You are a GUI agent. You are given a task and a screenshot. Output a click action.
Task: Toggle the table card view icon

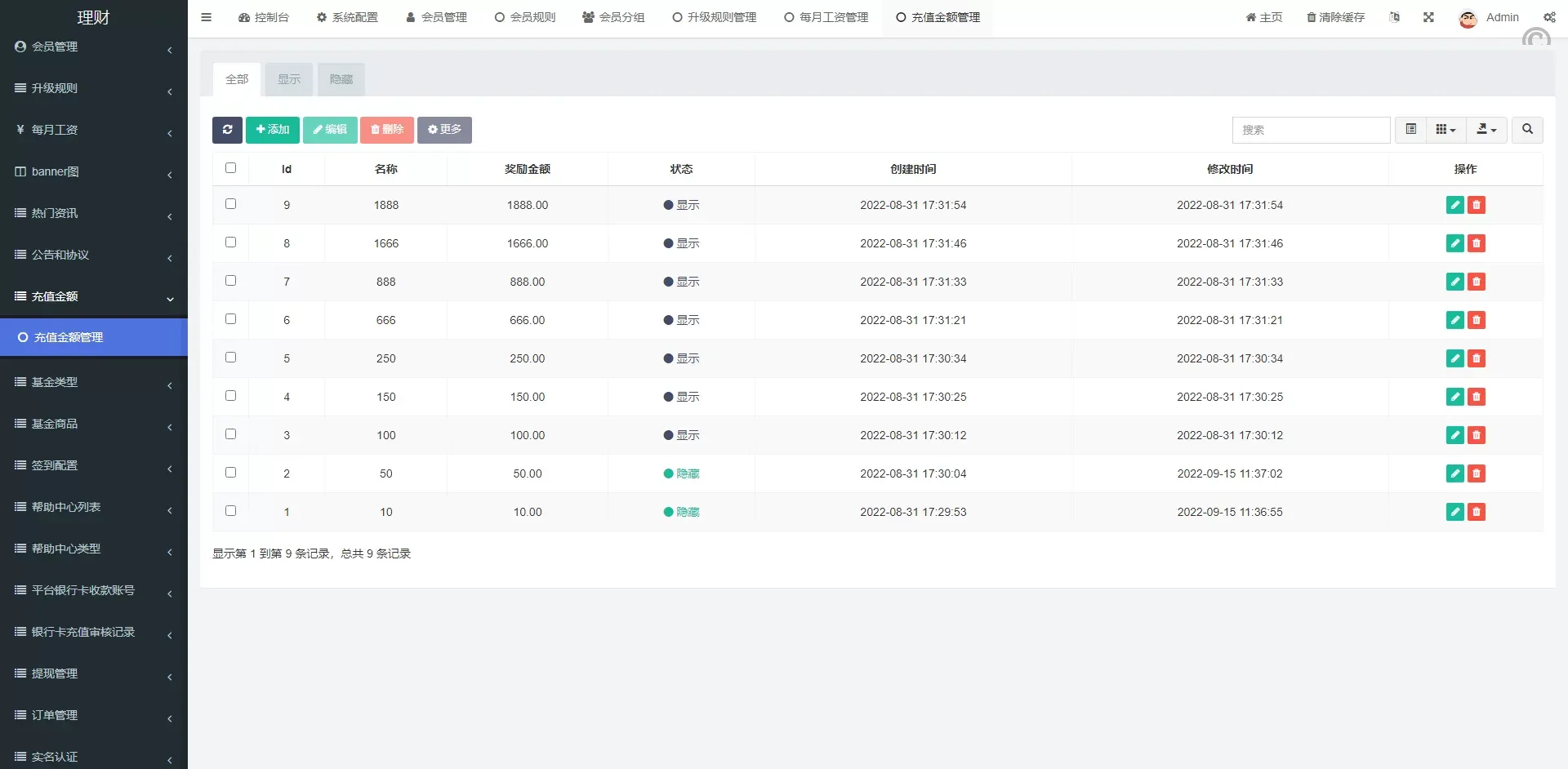tap(1410, 130)
